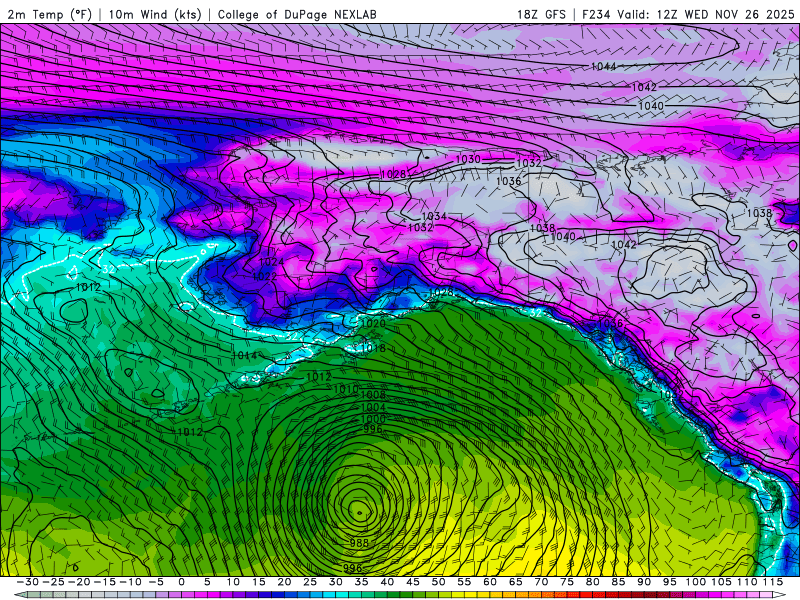The height and width of the screenshot is (600, 800).
Task: Click the 85 temperature scale label
Action: (618, 582)
